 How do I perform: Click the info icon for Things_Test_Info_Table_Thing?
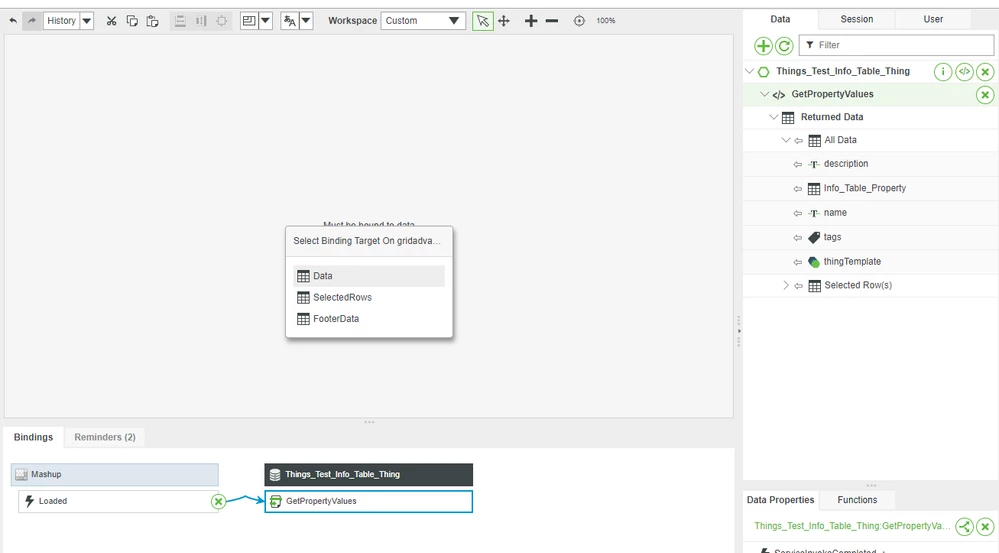pos(943,71)
